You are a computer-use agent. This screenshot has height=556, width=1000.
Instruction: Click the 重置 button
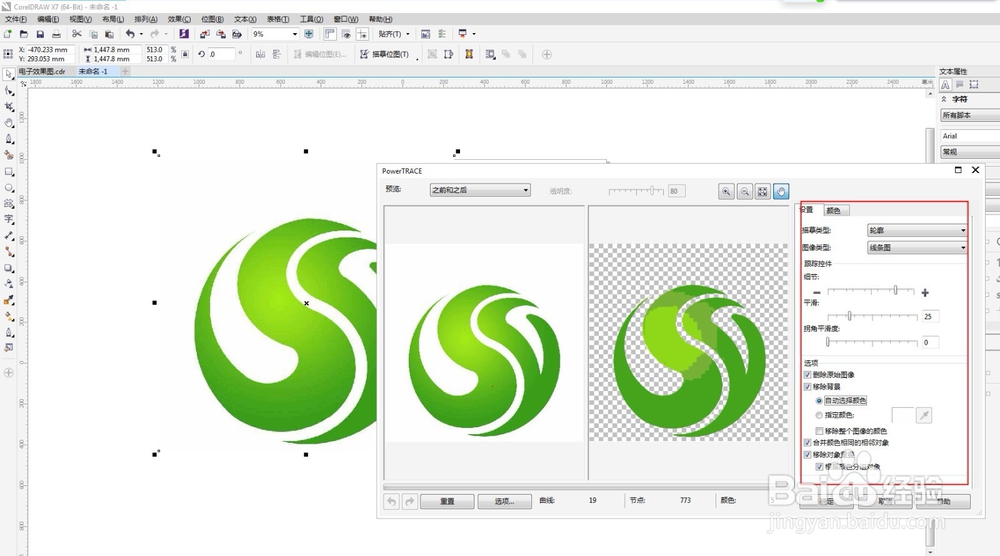[447, 501]
